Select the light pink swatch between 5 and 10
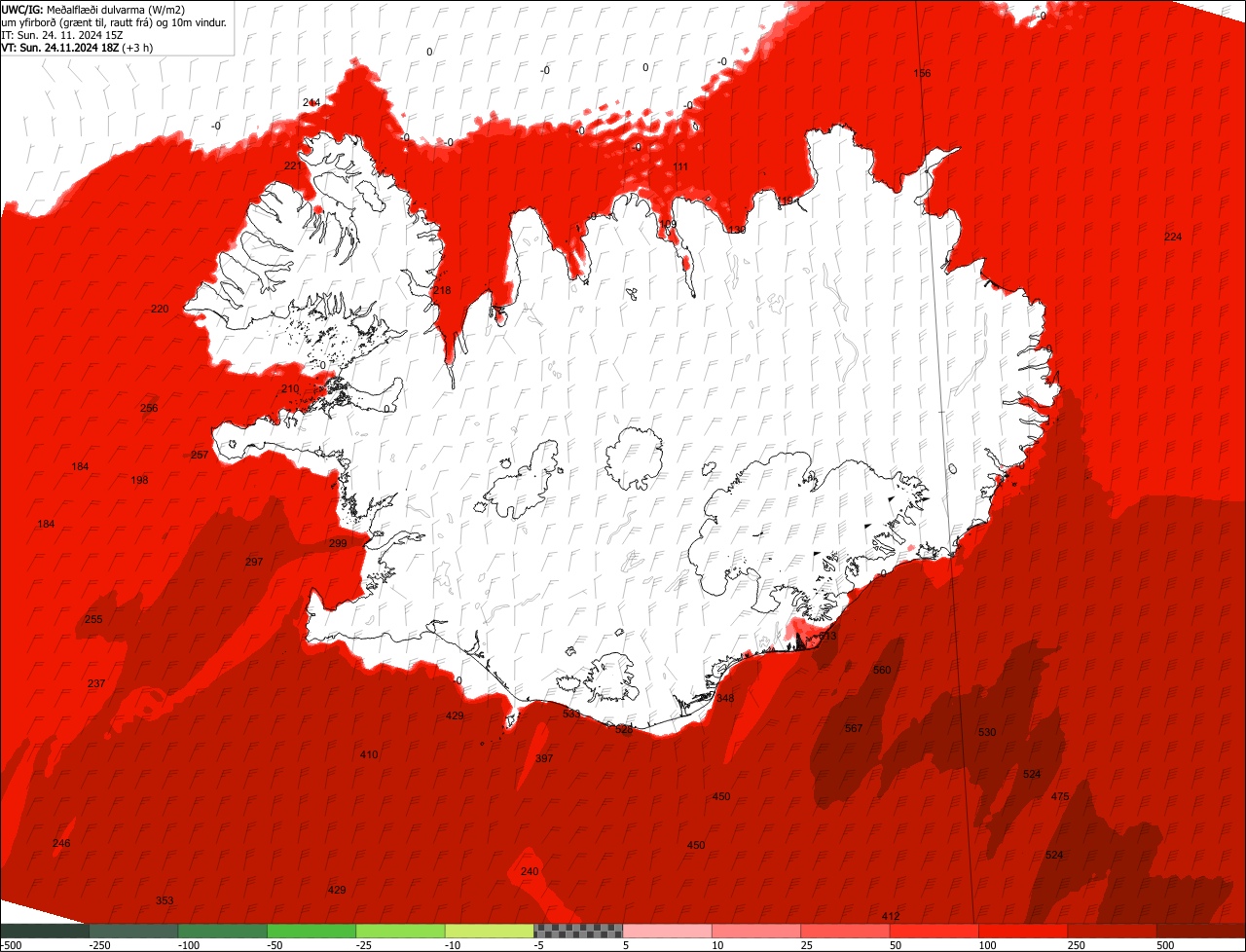Screen dimensions: 1246x952 (667, 931)
